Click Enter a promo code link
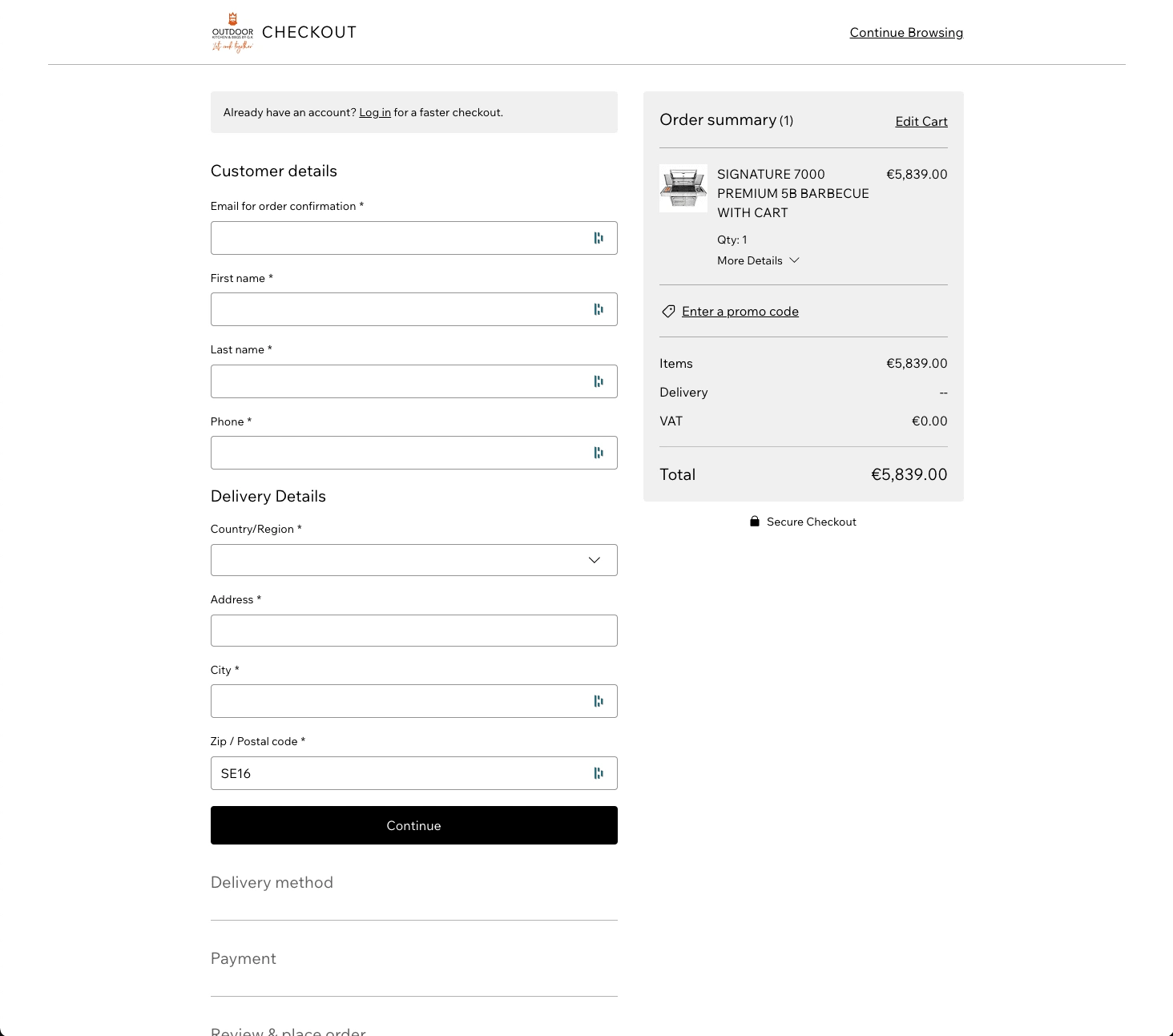1173x1036 pixels. tap(740, 312)
